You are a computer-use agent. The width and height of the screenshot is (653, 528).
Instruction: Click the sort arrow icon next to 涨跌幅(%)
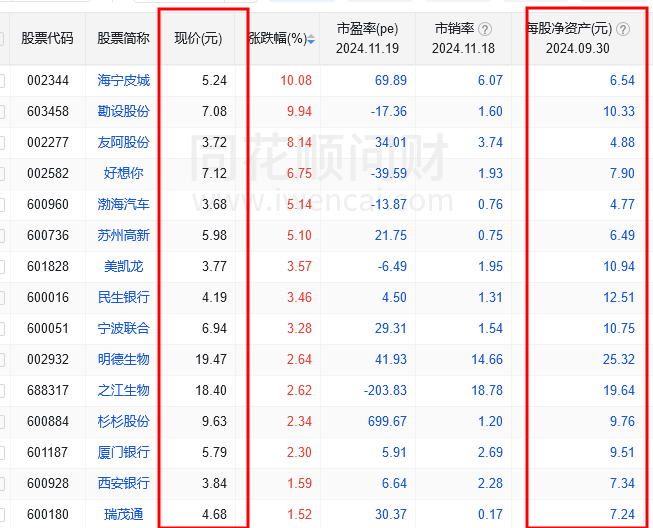click(312, 39)
